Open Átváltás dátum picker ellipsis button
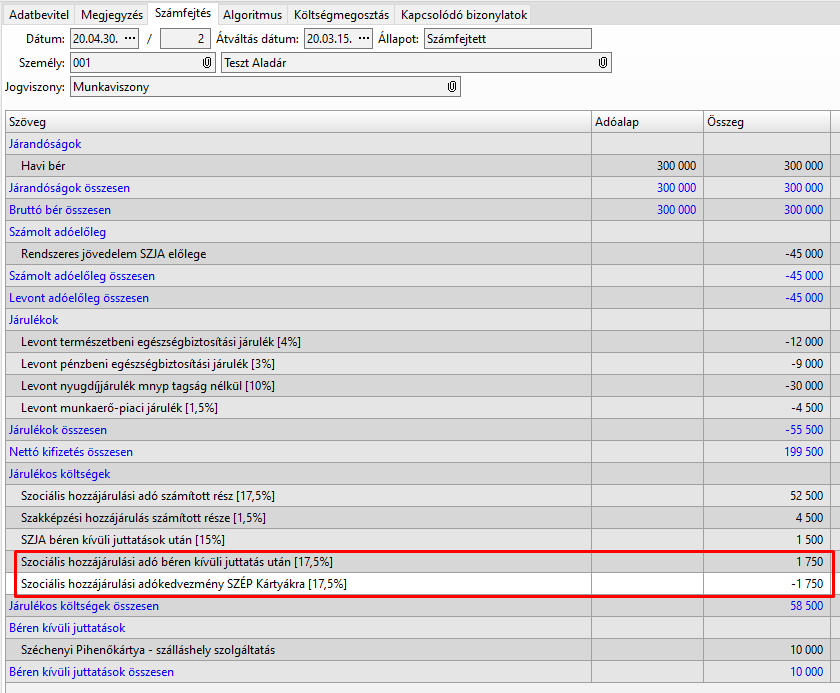 364,39
